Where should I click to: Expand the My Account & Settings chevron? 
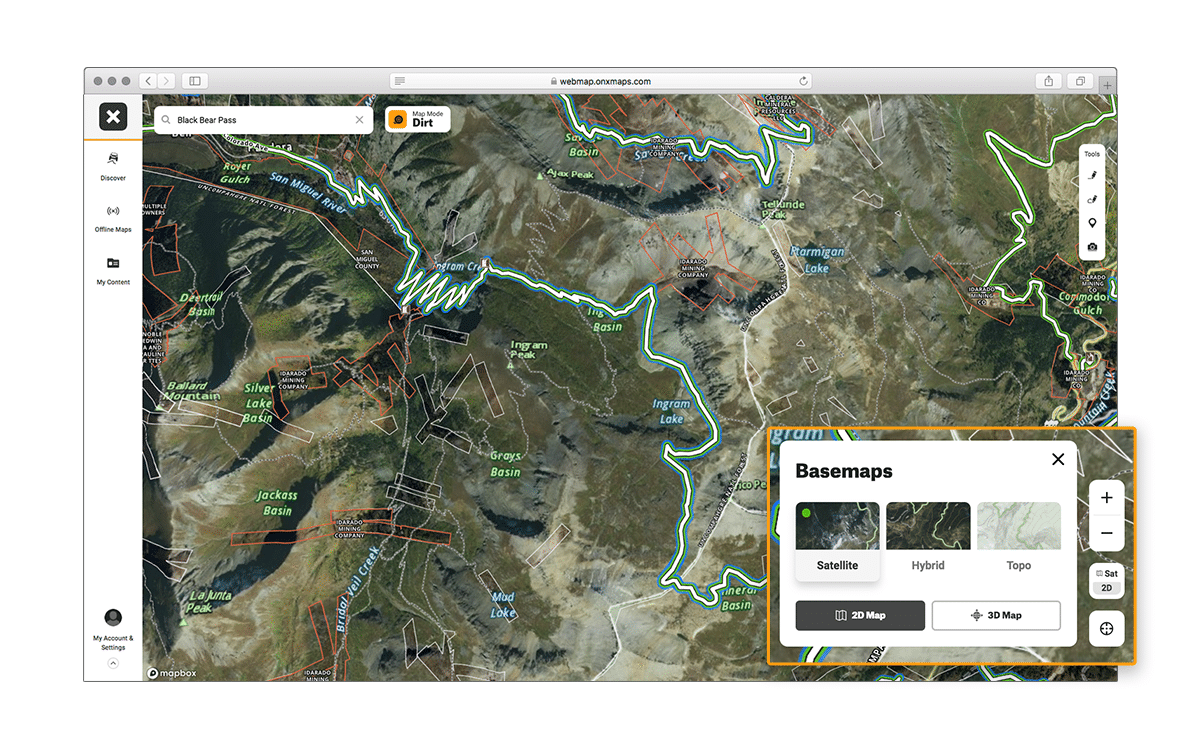[113, 663]
